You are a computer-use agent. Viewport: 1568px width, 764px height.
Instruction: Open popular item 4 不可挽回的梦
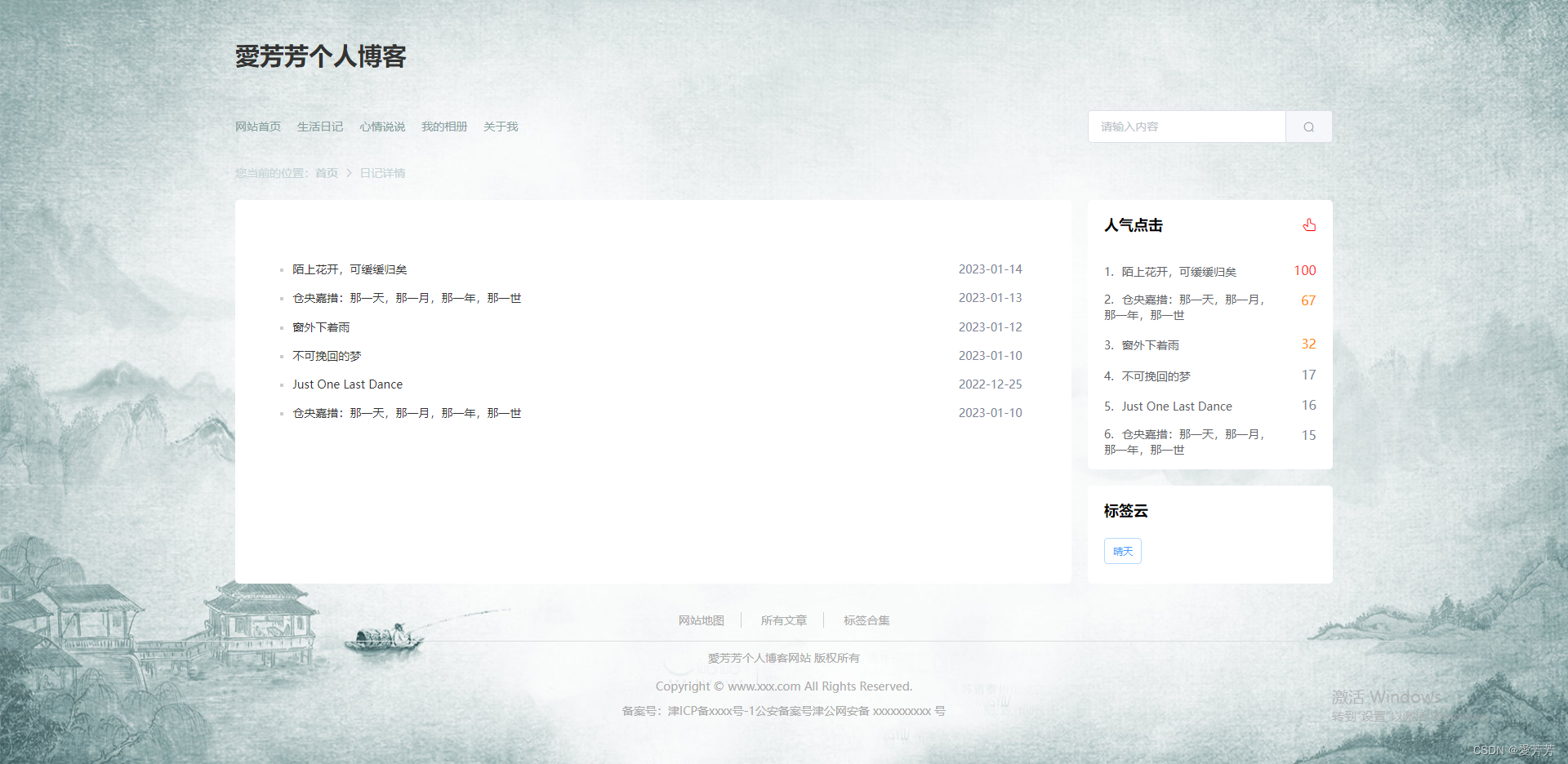1156,376
